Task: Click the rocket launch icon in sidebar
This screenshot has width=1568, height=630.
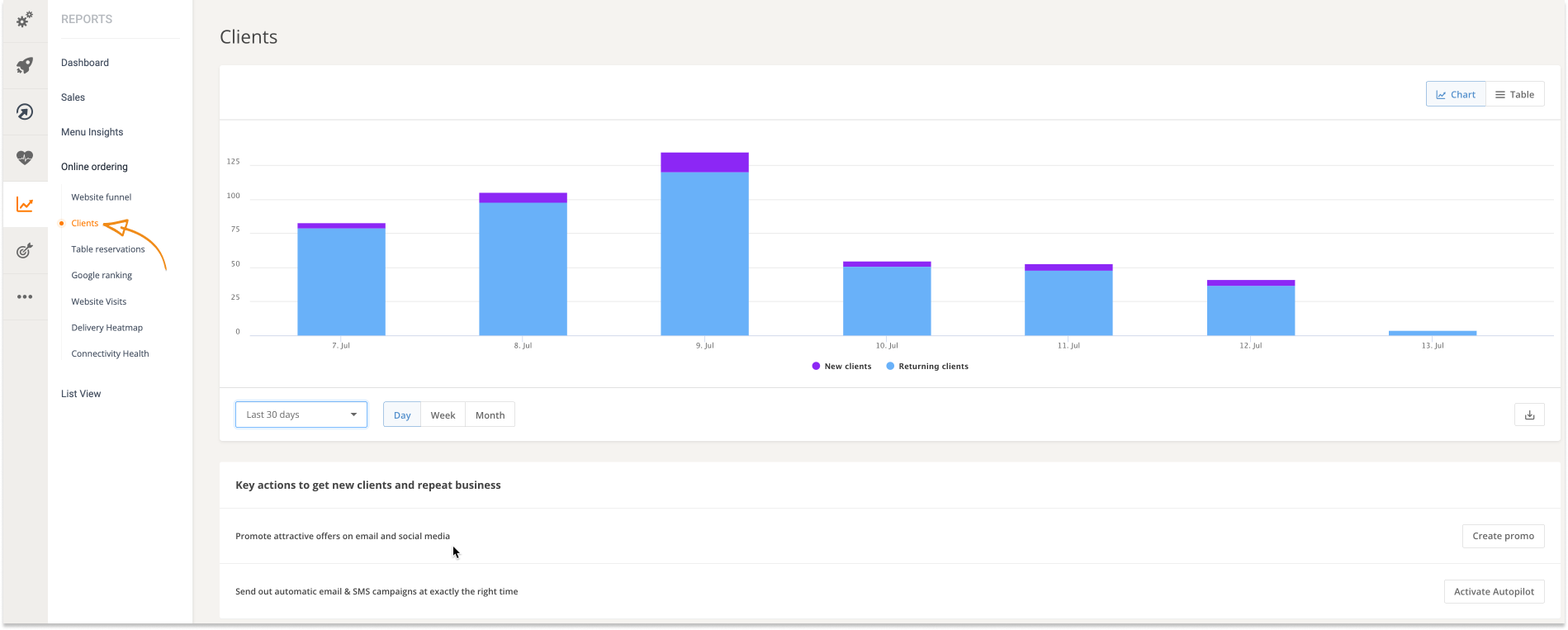Action: click(25, 65)
